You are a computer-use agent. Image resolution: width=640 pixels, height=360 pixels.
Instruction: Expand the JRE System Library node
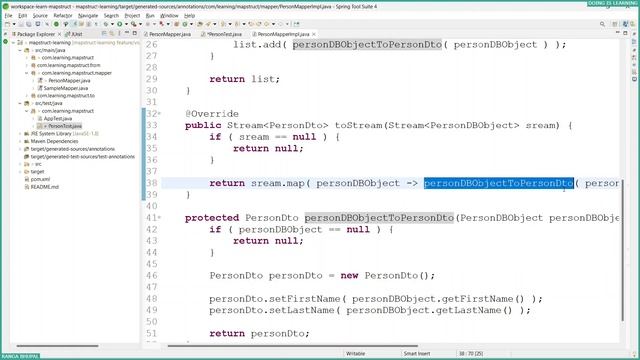(20, 133)
